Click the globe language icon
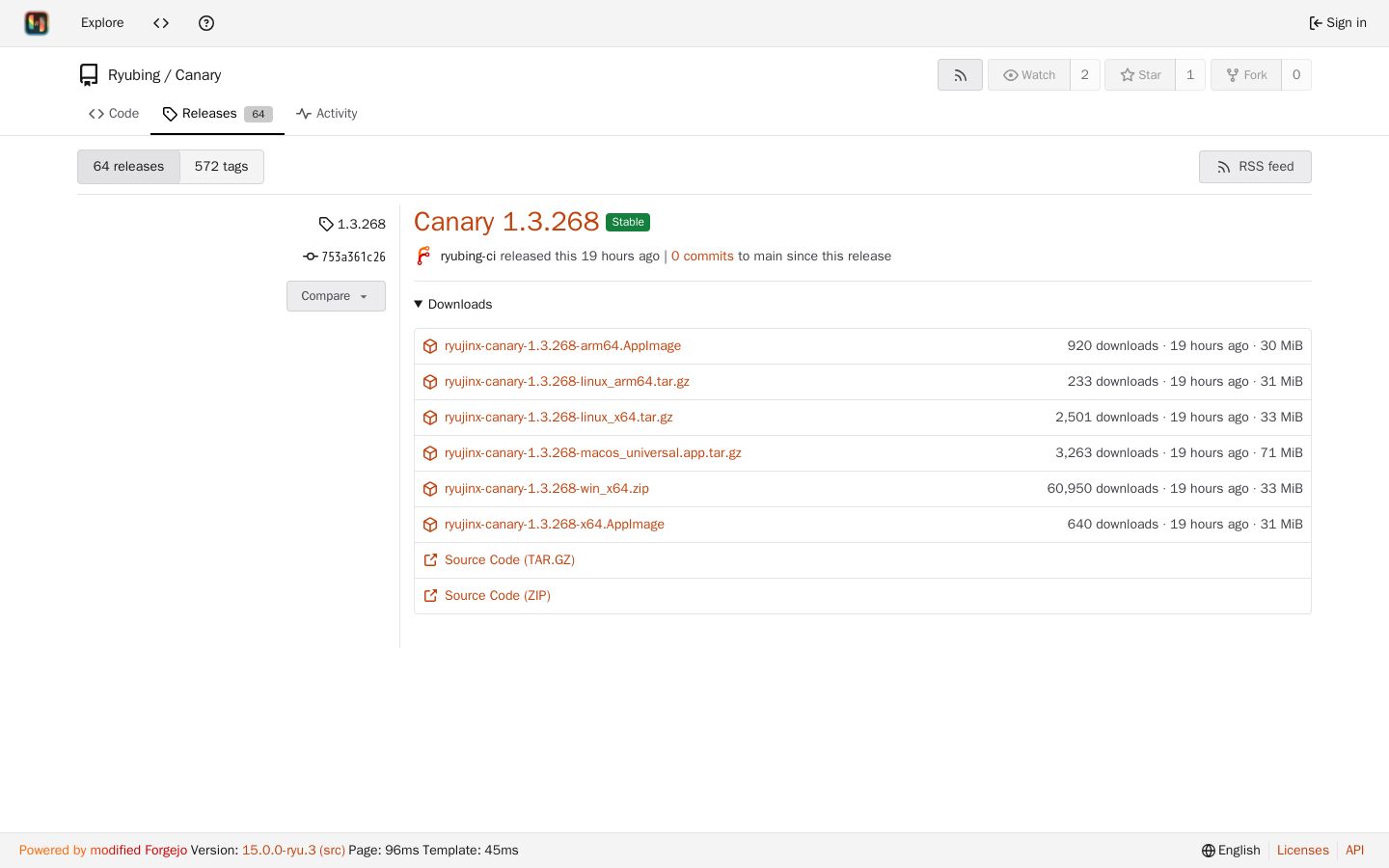Image resolution: width=1389 pixels, height=868 pixels. [x=1208, y=851]
